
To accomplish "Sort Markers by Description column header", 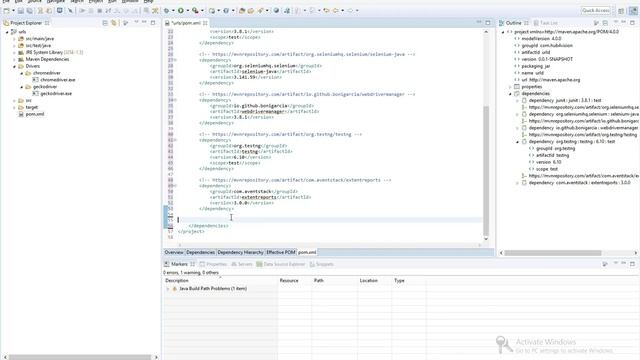I will coord(220,281).
